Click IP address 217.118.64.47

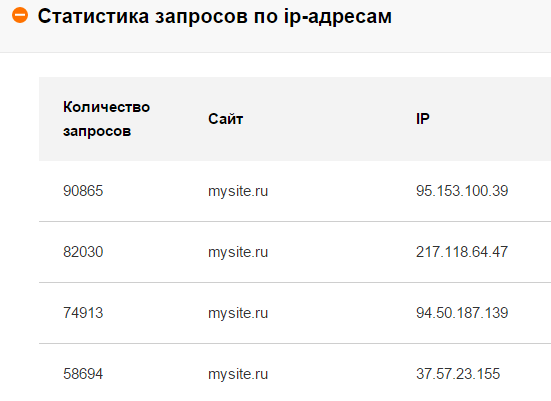(x=462, y=252)
